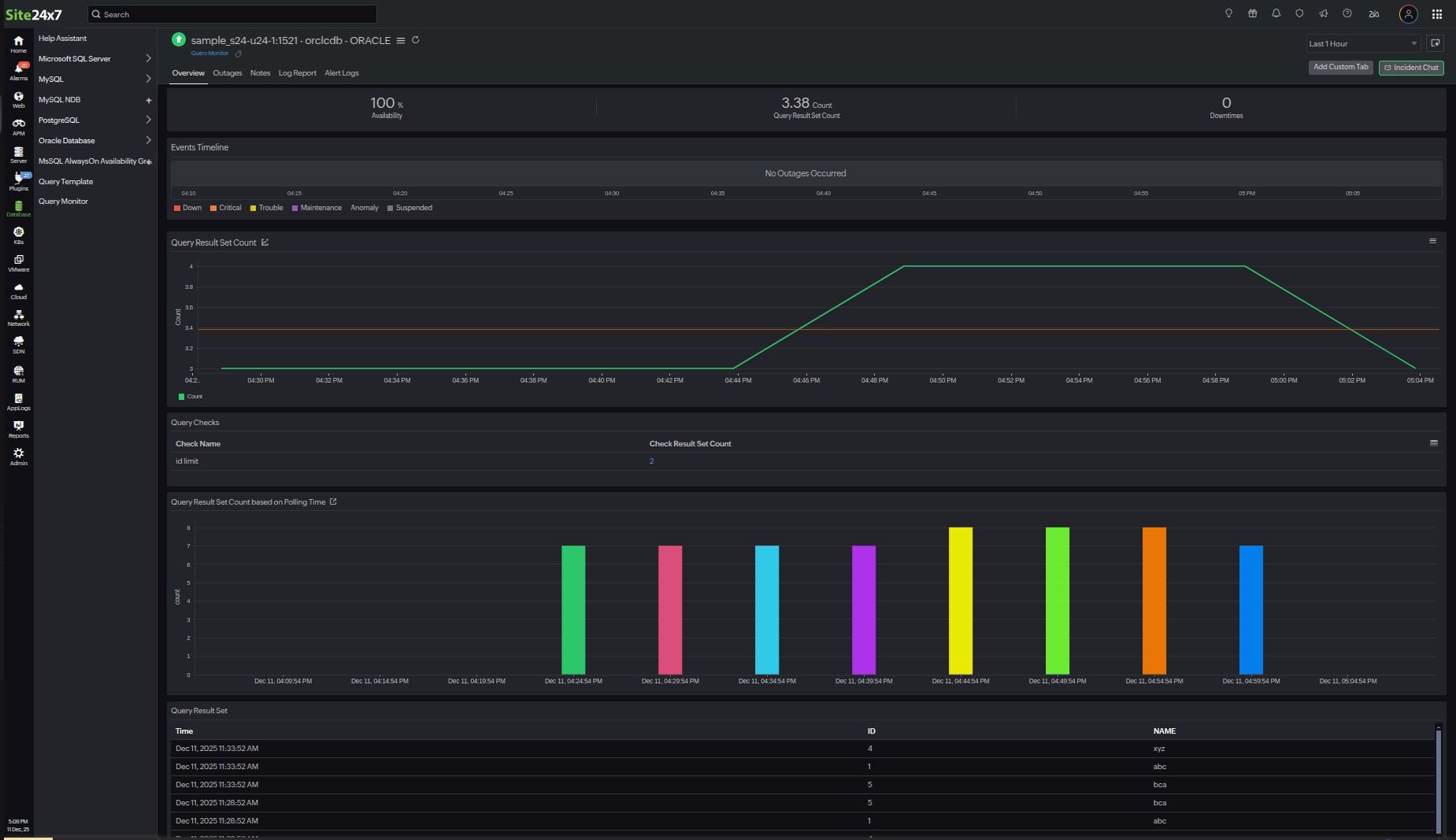Image resolution: width=1456 pixels, height=840 pixels.
Task: Open Query Monitor menu item
Action: tap(63, 202)
